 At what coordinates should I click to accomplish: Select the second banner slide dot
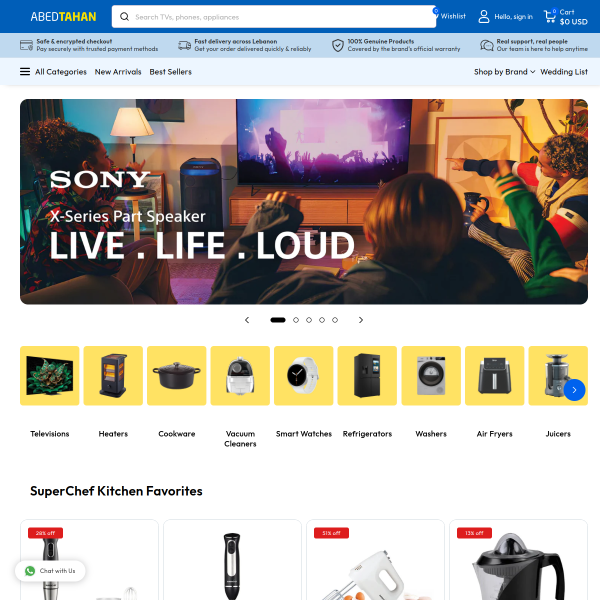click(296, 320)
